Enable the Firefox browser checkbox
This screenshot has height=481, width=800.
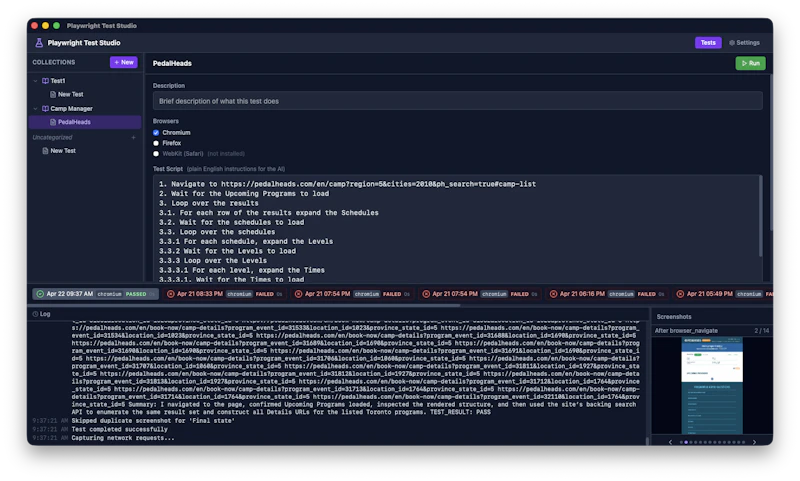pos(156,143)
